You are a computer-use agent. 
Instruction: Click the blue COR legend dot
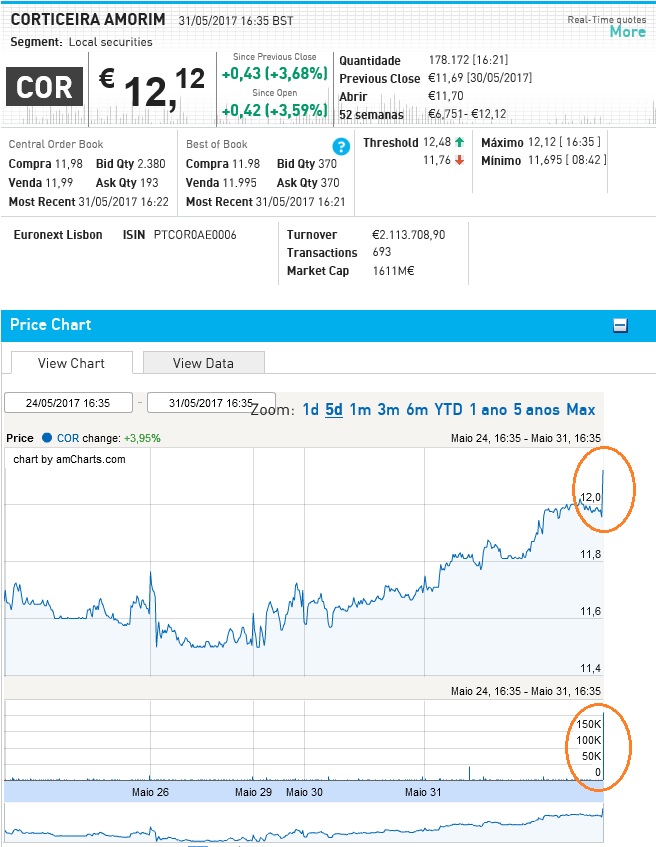(47, 438)
